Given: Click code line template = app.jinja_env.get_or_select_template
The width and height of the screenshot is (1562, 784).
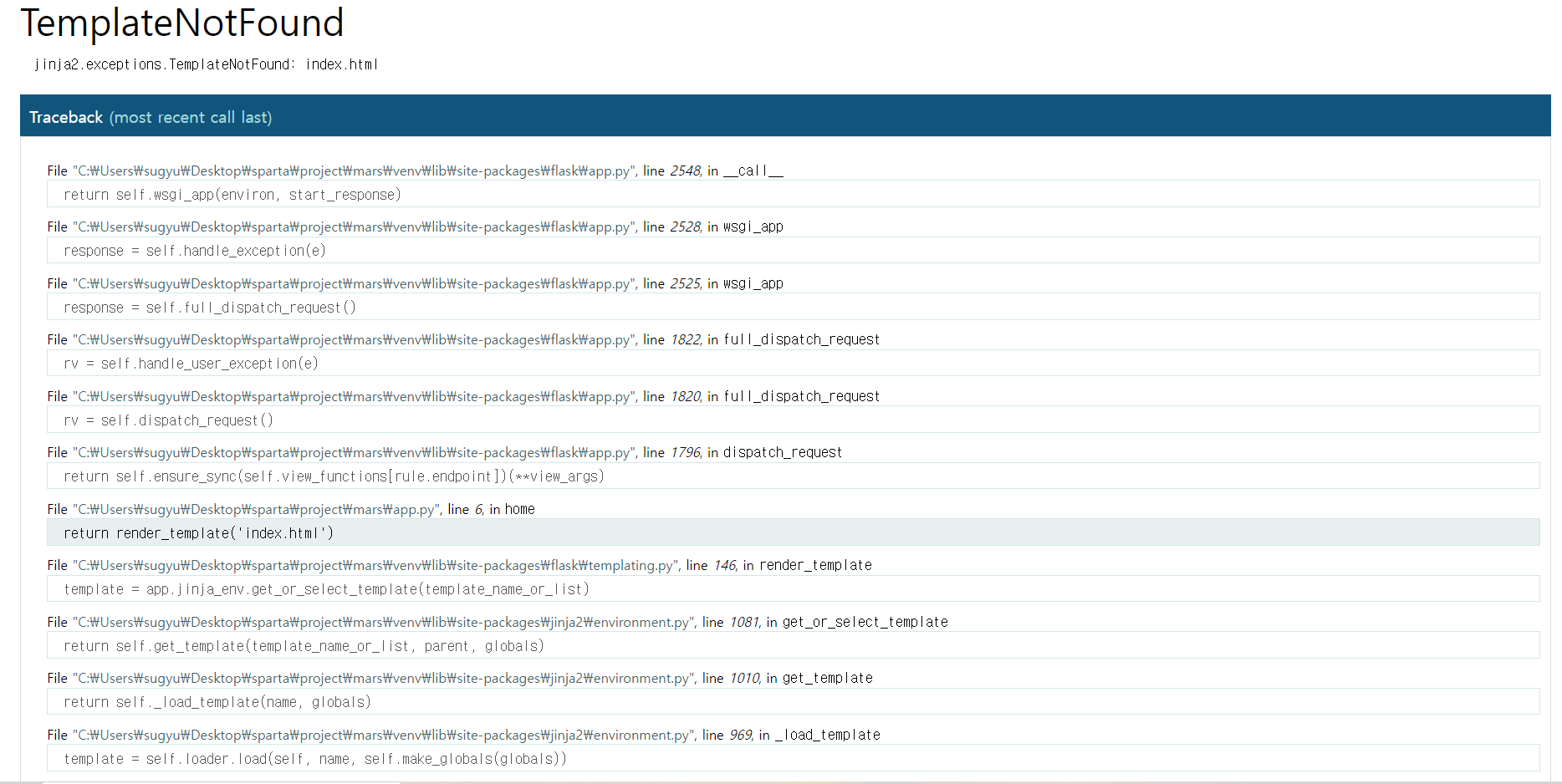Looking at the screenshot, I should pyautogui.click(x=793, y=588).
